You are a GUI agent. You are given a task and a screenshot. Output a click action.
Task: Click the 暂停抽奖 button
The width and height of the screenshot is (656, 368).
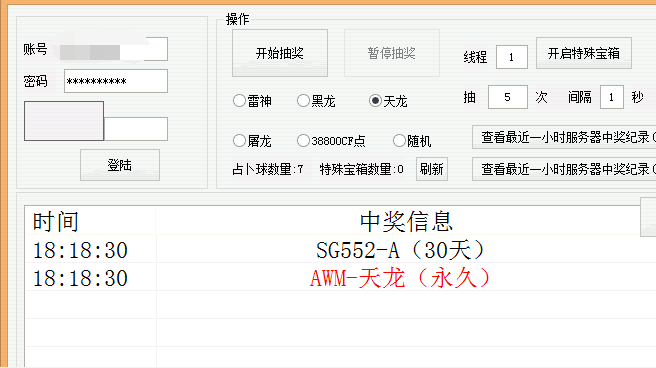point(392,53)
